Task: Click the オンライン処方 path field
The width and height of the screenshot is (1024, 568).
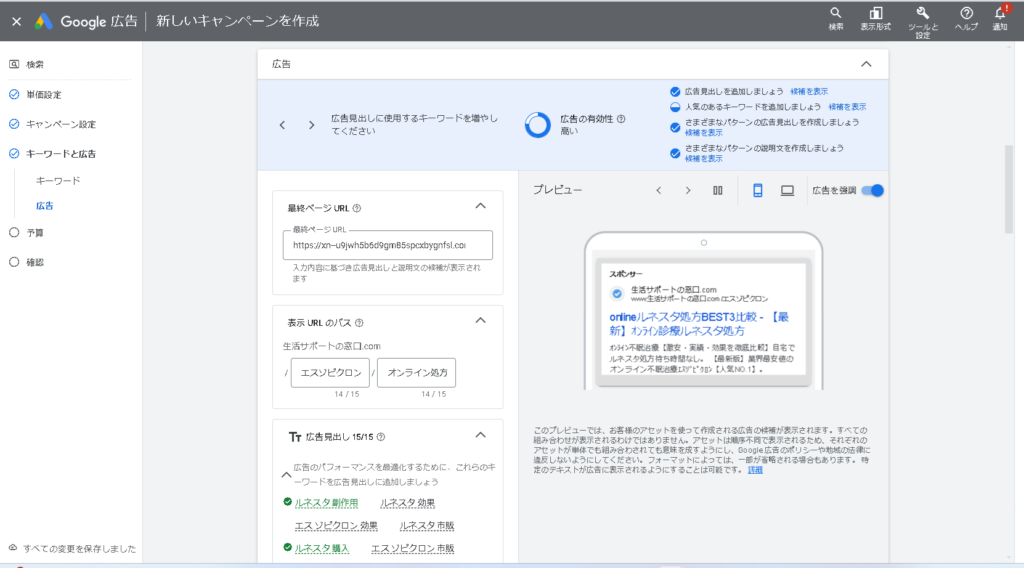Action: click(417, 373)
